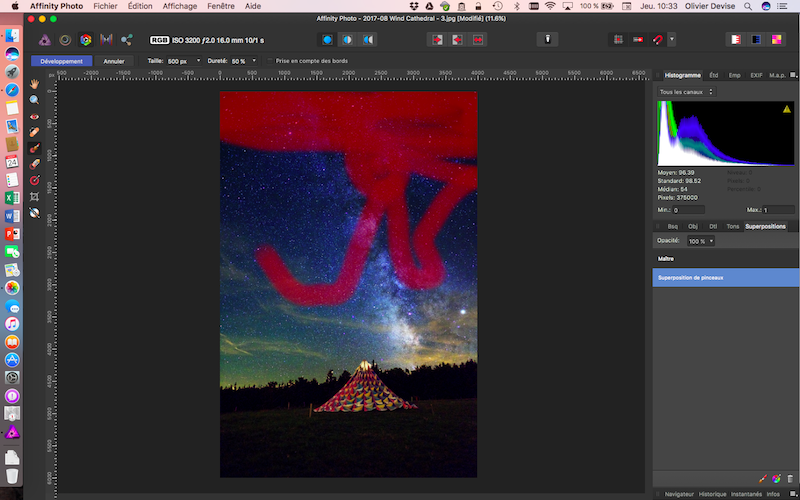Select Superposition de pinceaux overlay
This screenshot has width=800, height=500.
tap(726, 278)
